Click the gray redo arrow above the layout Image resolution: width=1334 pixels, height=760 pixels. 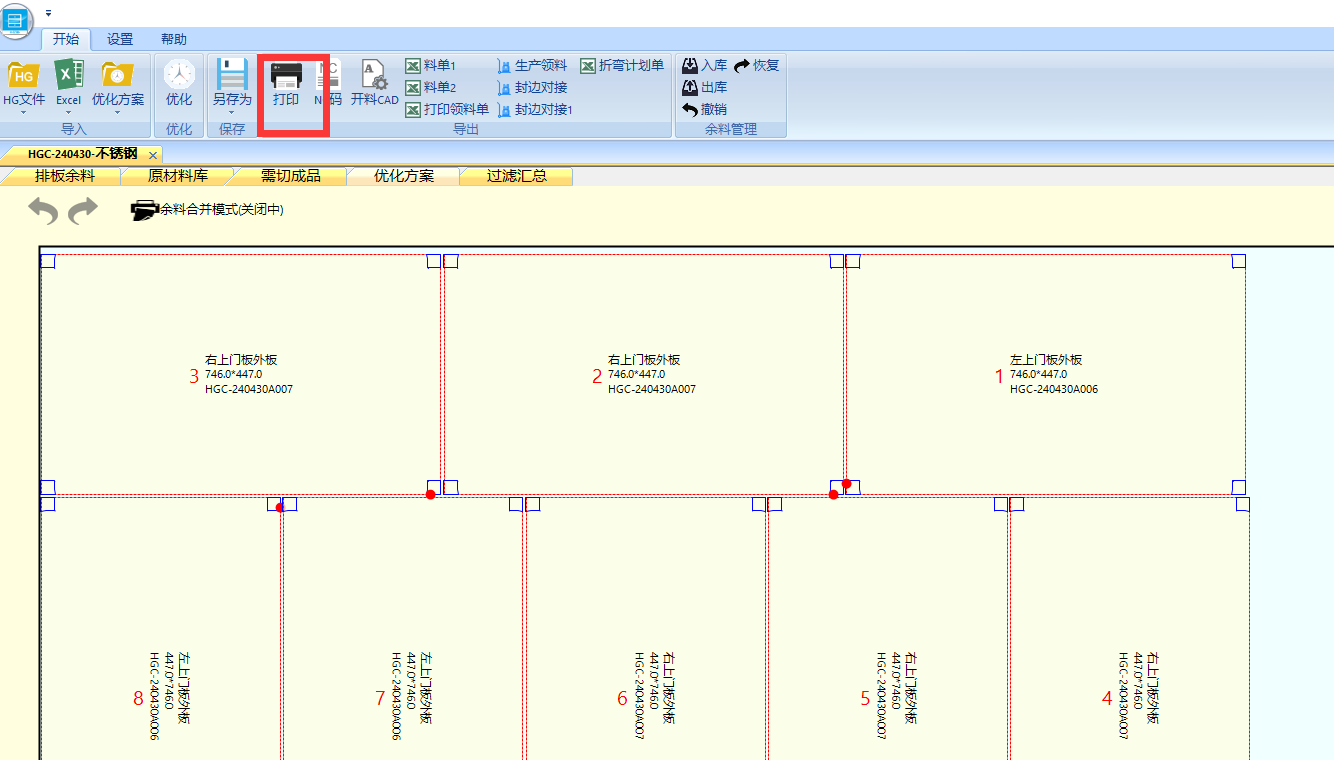point(83,211)
